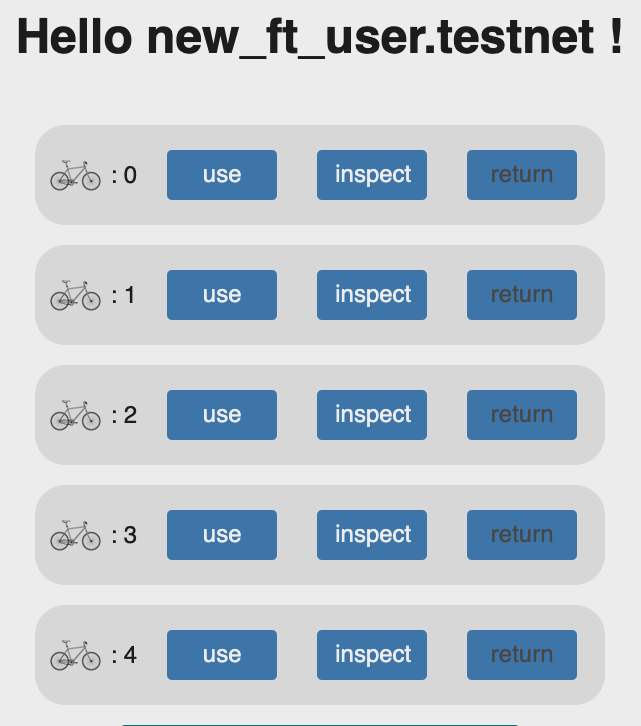
Task: Use bike number 1
Action: coord(222,295)
